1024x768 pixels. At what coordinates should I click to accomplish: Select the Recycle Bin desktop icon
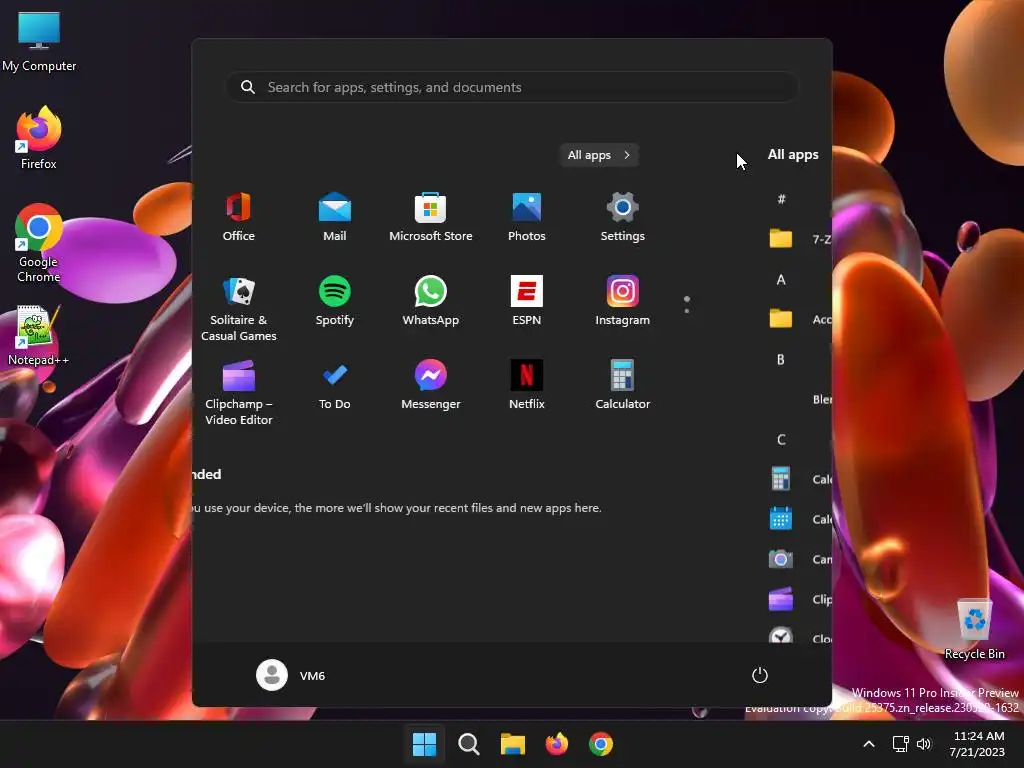click(x=974, y=630)
